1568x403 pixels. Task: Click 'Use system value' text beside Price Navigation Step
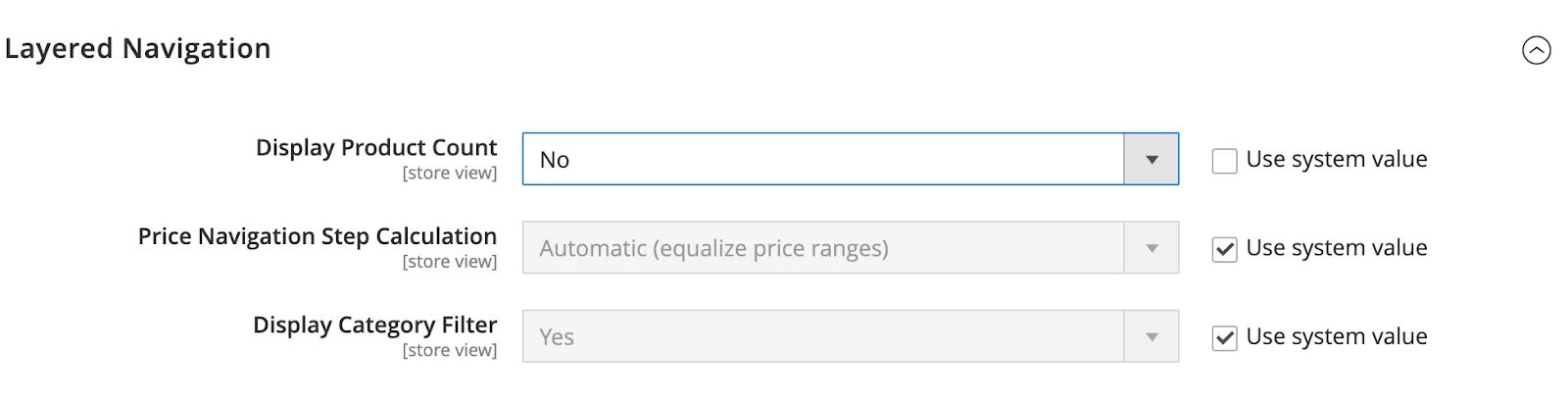click(1336, 248)
